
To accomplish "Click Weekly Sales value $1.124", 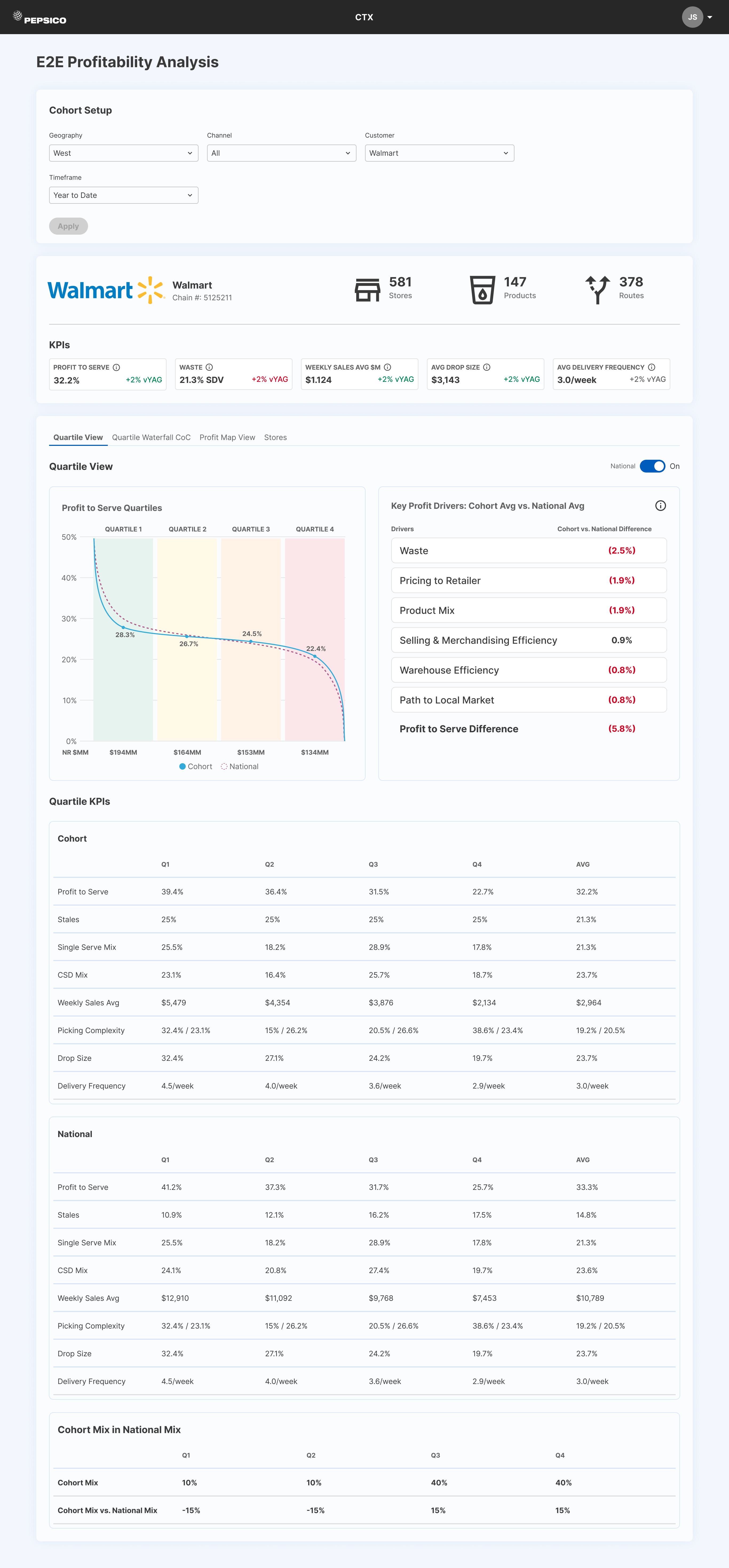I will pyautogui.click(x=319, y=380).
